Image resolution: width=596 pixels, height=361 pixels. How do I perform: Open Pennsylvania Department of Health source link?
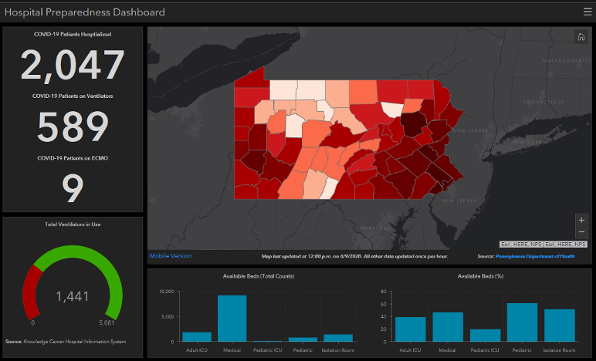pos(535,256)
